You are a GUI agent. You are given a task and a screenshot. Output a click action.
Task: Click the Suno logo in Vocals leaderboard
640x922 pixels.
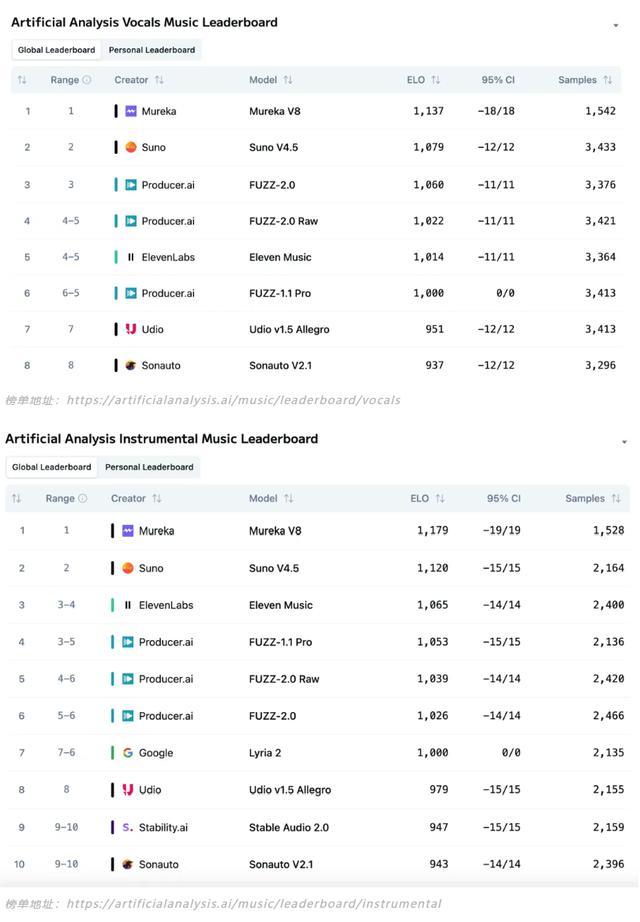coord(131,147)
